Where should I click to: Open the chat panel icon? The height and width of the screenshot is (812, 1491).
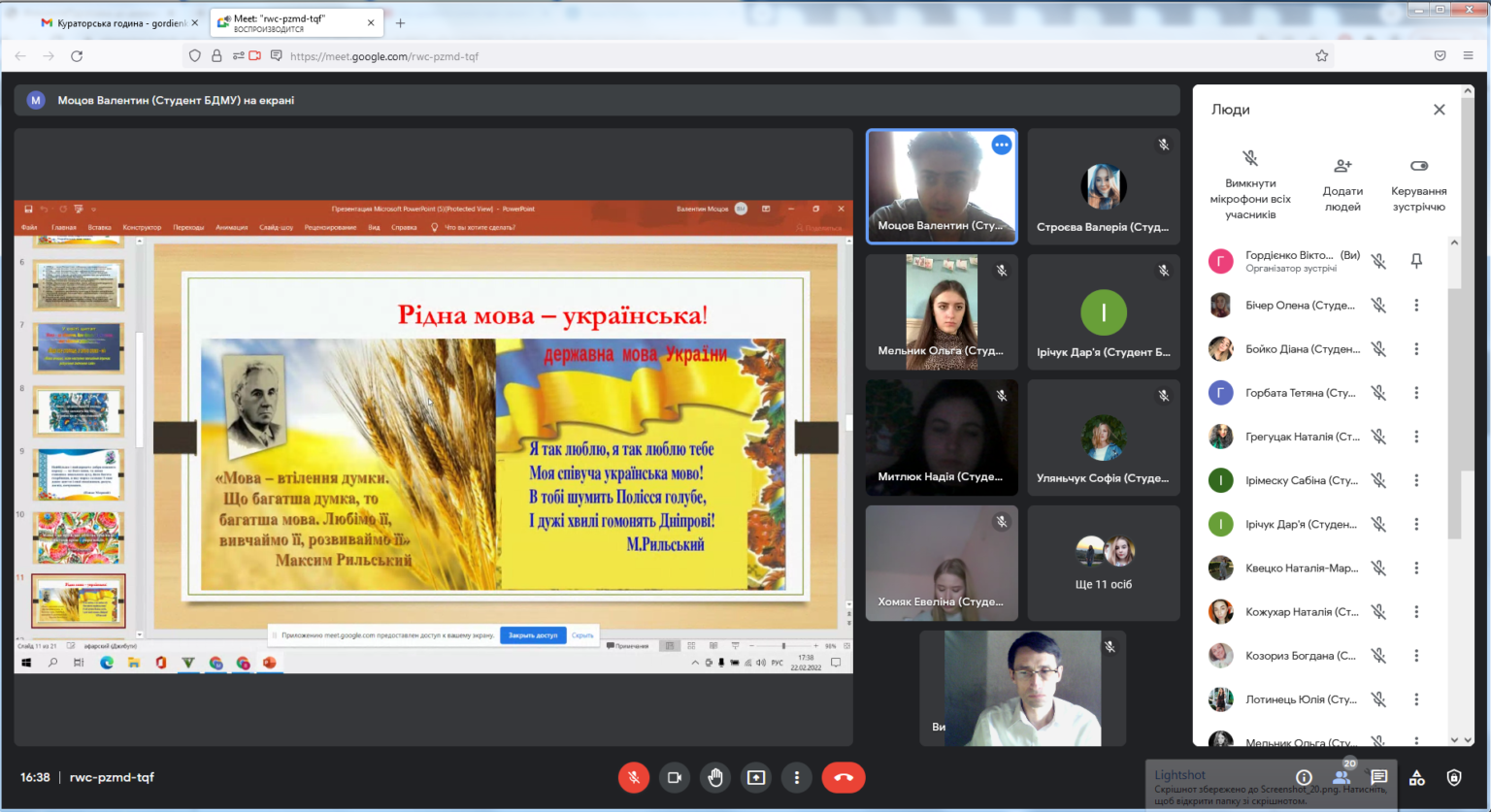(1378, 777)
